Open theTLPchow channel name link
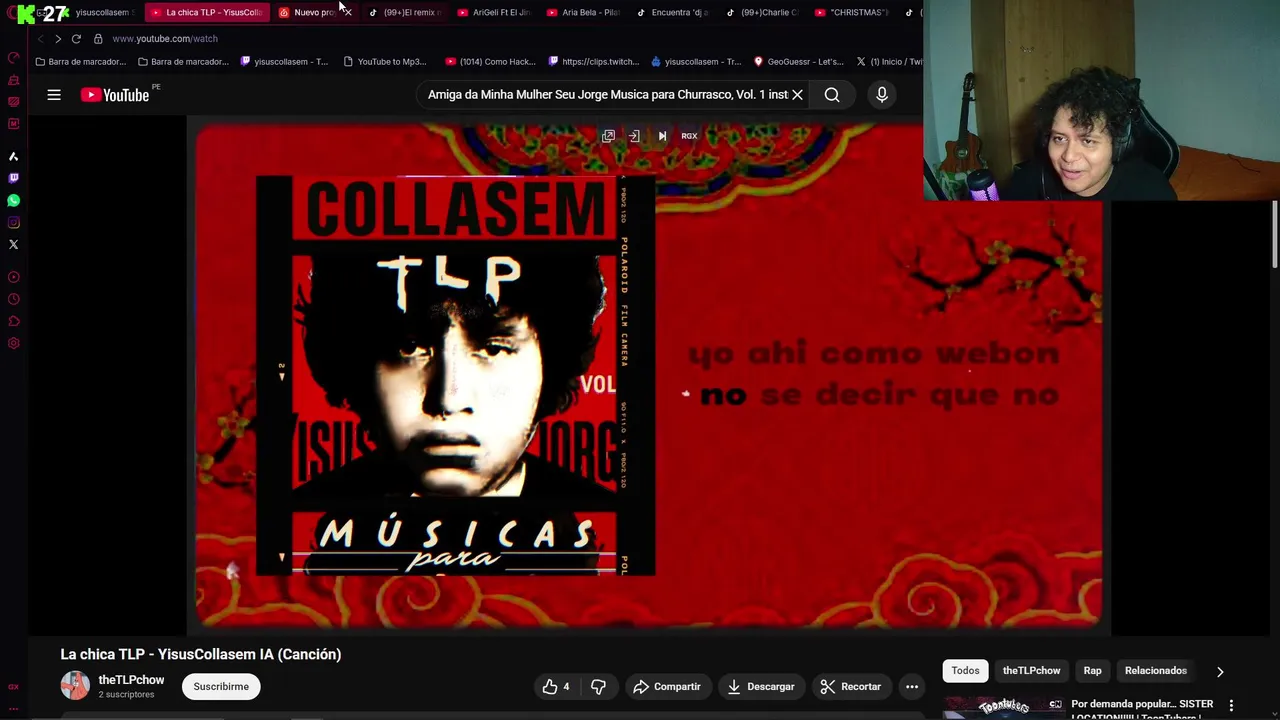Screen dimensions: 1280x720 131,680
